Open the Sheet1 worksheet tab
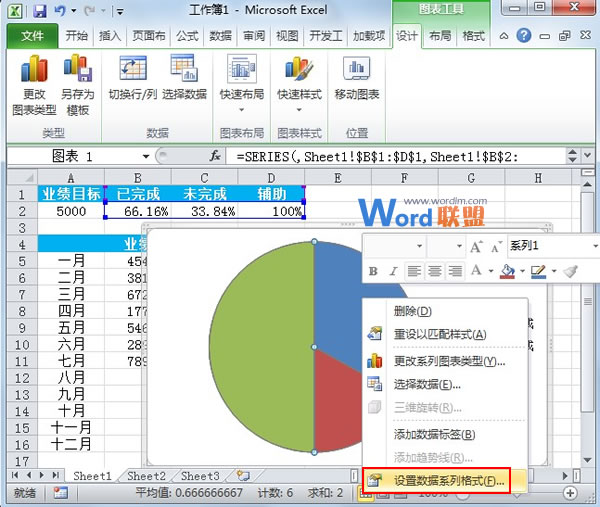This screenshot has width=600, height=507. 92,476
